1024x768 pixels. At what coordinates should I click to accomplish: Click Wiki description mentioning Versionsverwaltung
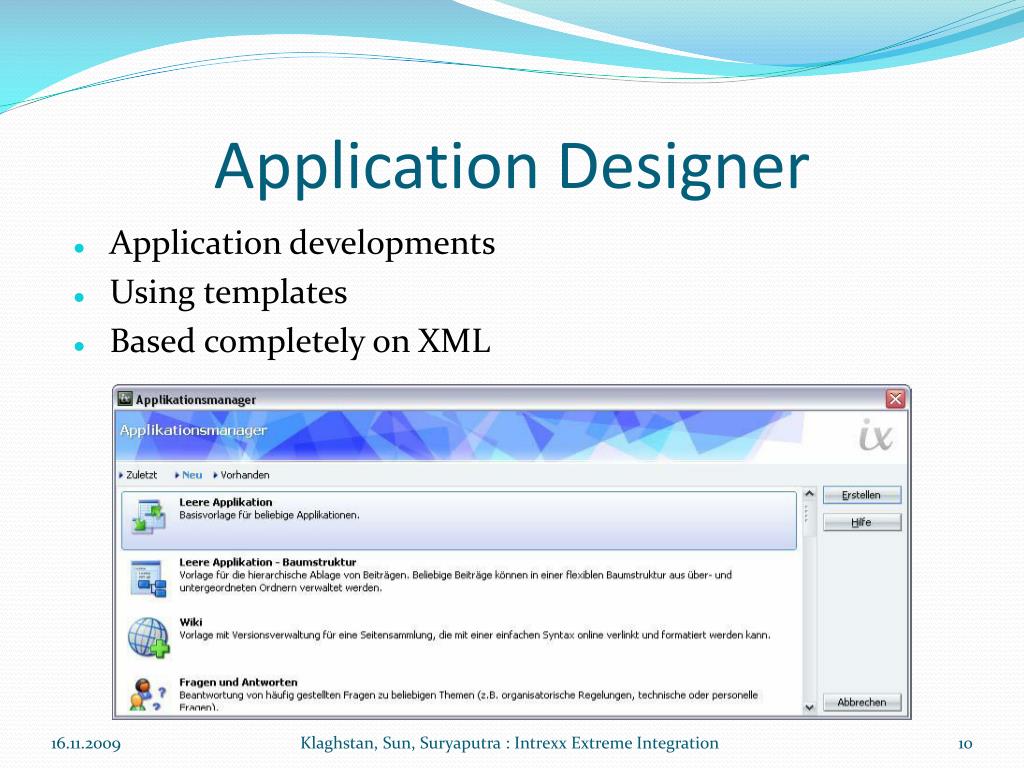[x=475, y=635]
